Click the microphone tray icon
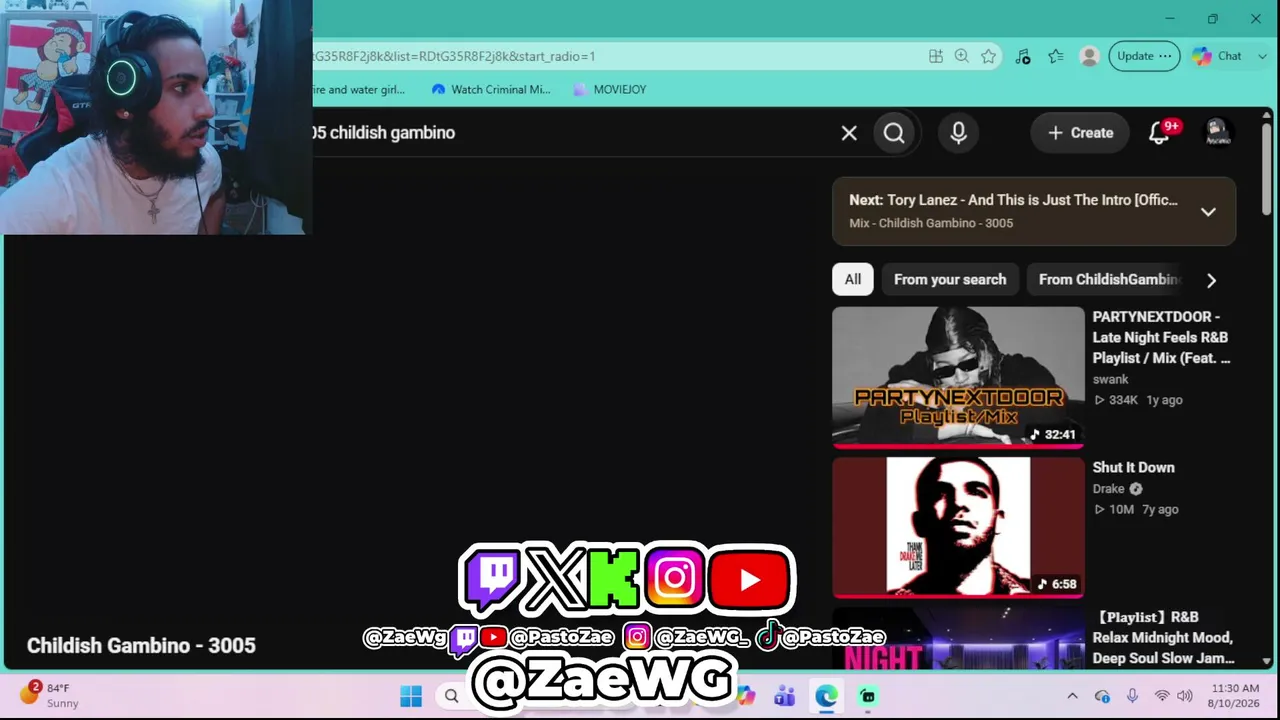The height and width of the screenshot is (720, 1280). tap(1132, 696)
